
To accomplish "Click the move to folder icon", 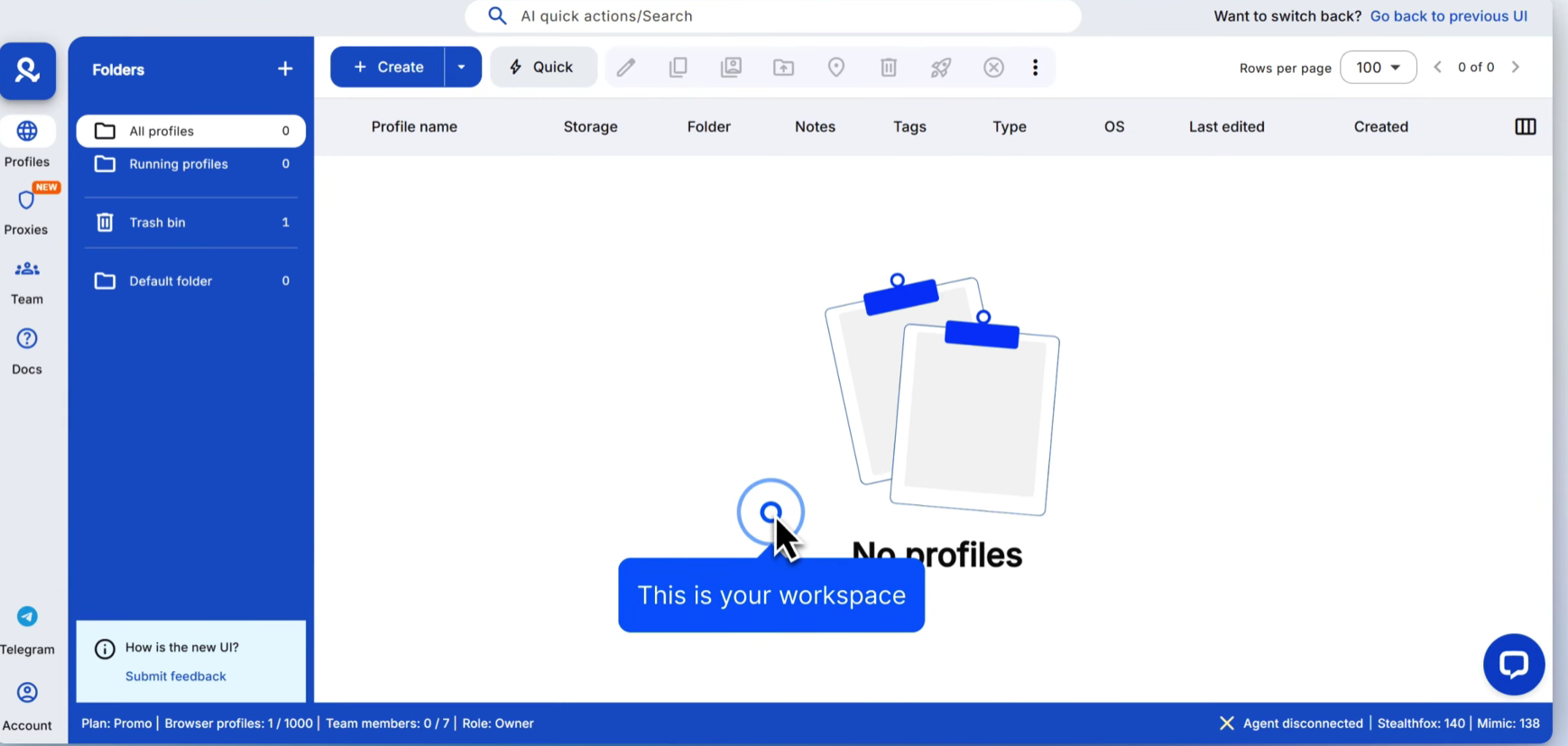I will tap(783, 68).
